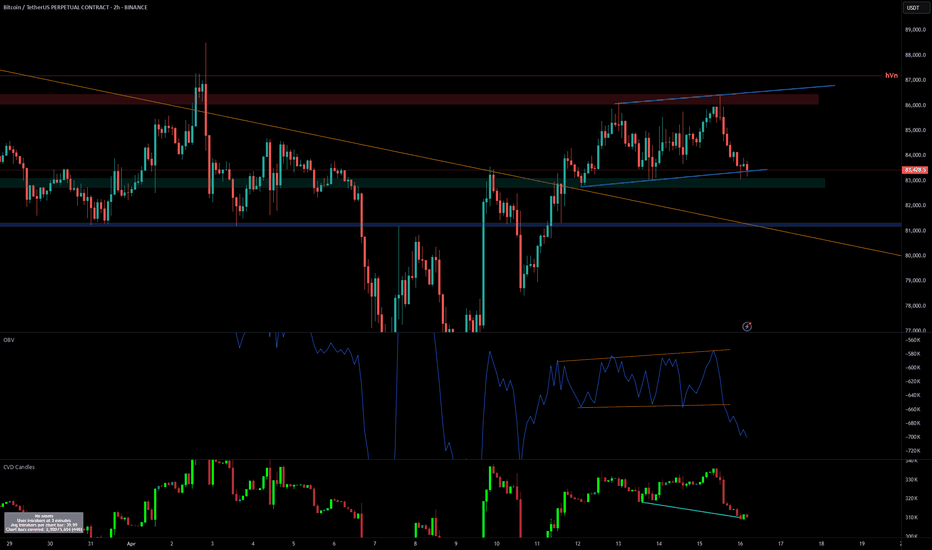The image size is (932, 550).
Task: Click the 87,000.0 price axis label
Action: tap(915, 80)
